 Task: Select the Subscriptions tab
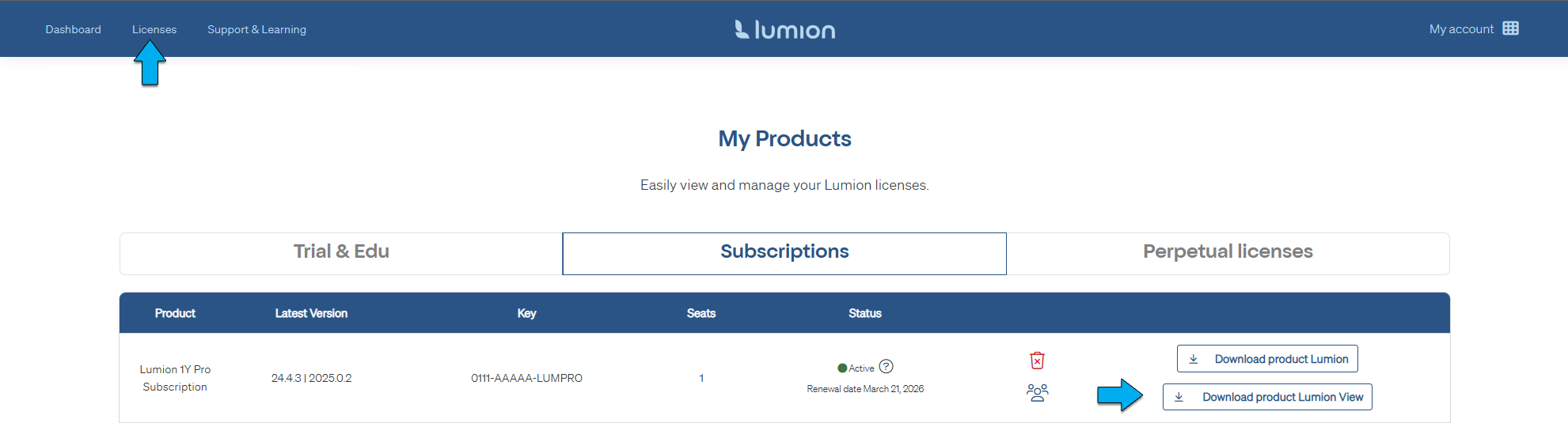point(784,252)
